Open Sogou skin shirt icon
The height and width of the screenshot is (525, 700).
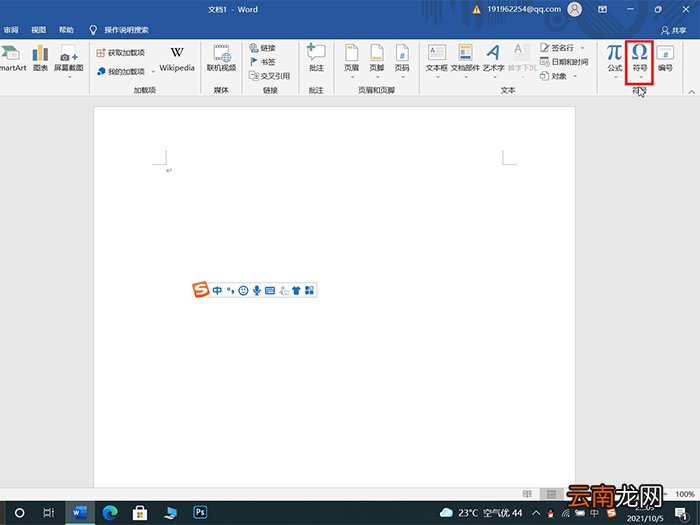click(296, 291)
